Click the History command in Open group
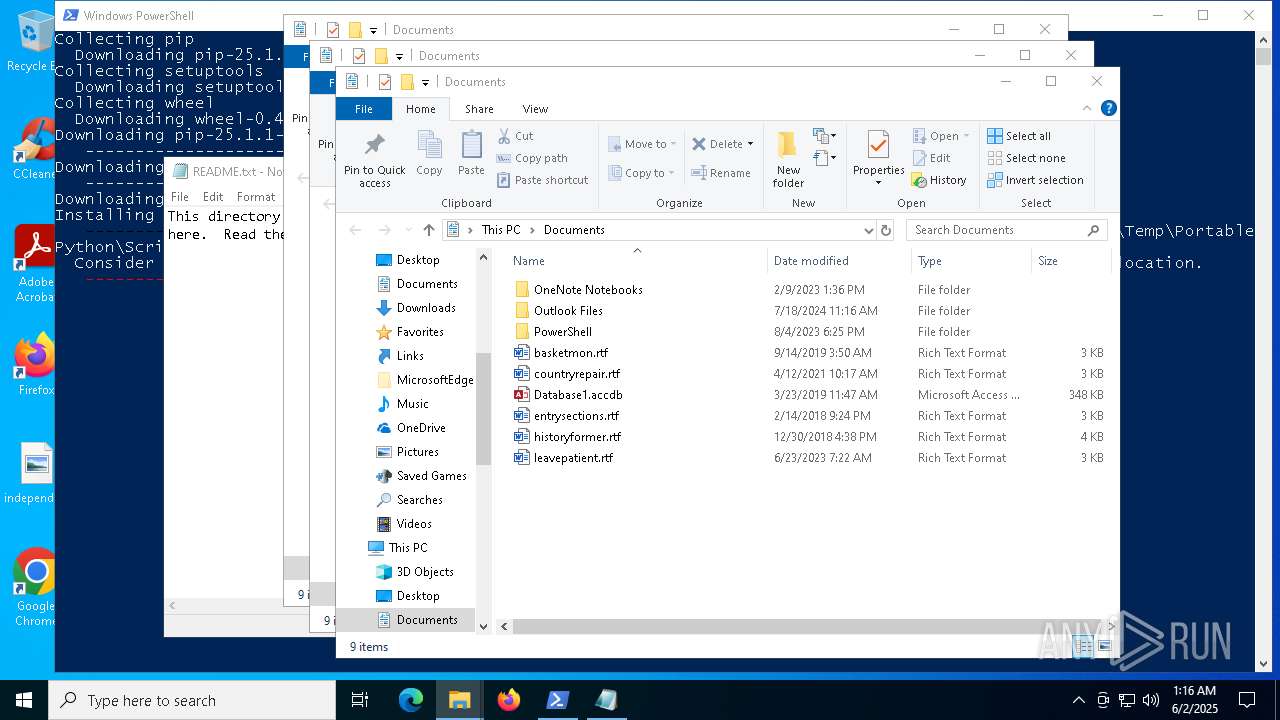This screenshot has width=1280, height=720. click(939, 180)
